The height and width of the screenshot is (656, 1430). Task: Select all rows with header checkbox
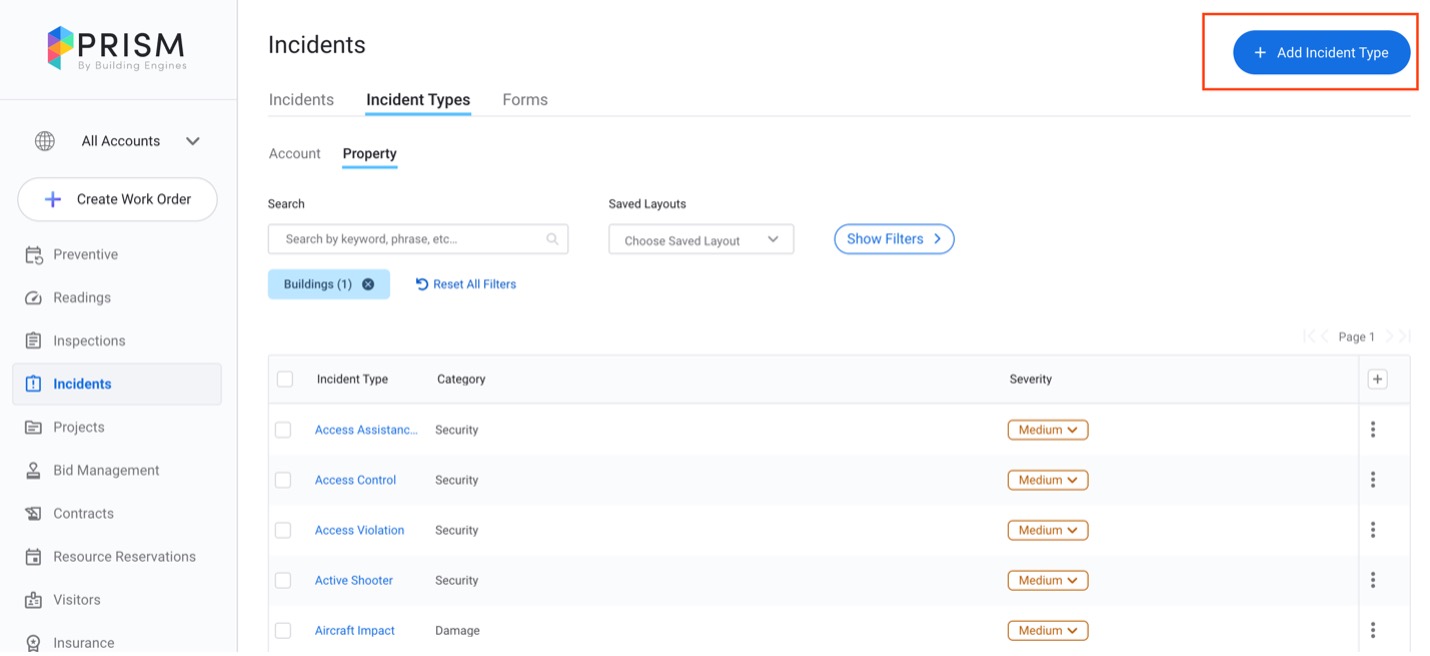(x=285, y=379)
